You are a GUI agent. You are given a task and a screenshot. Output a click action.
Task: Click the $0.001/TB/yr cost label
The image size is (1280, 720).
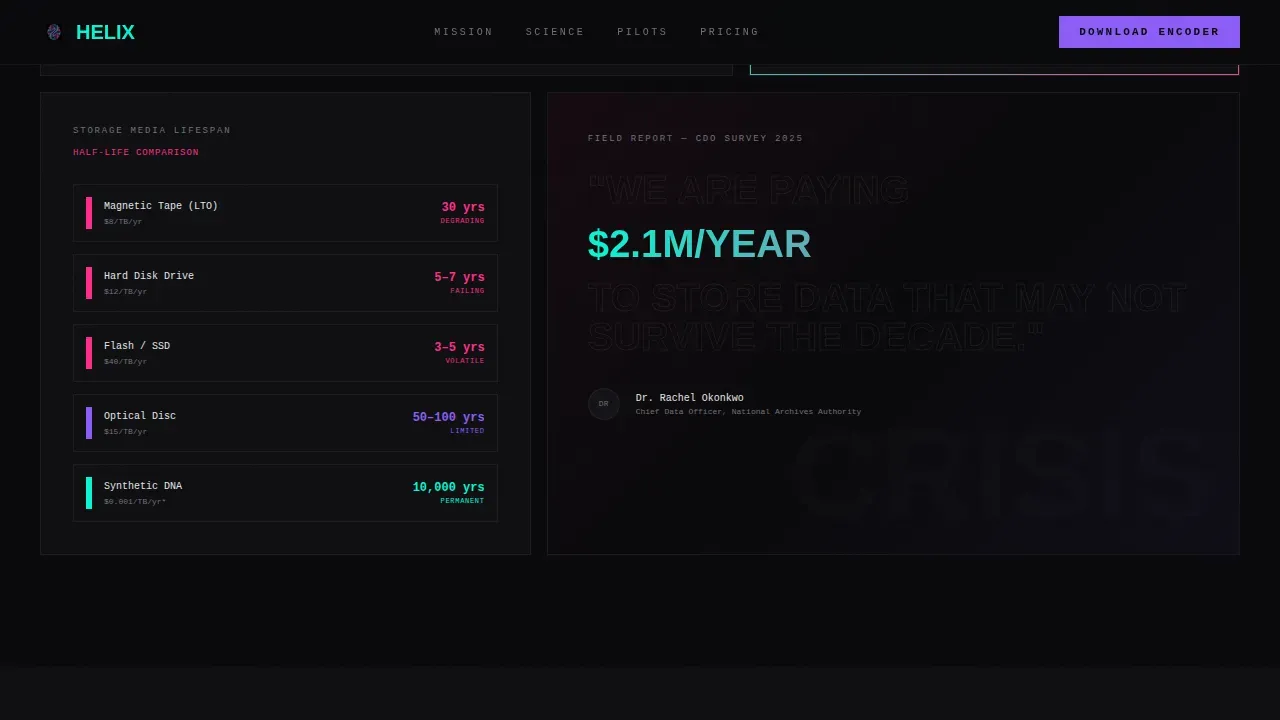[x=135, y=502]
